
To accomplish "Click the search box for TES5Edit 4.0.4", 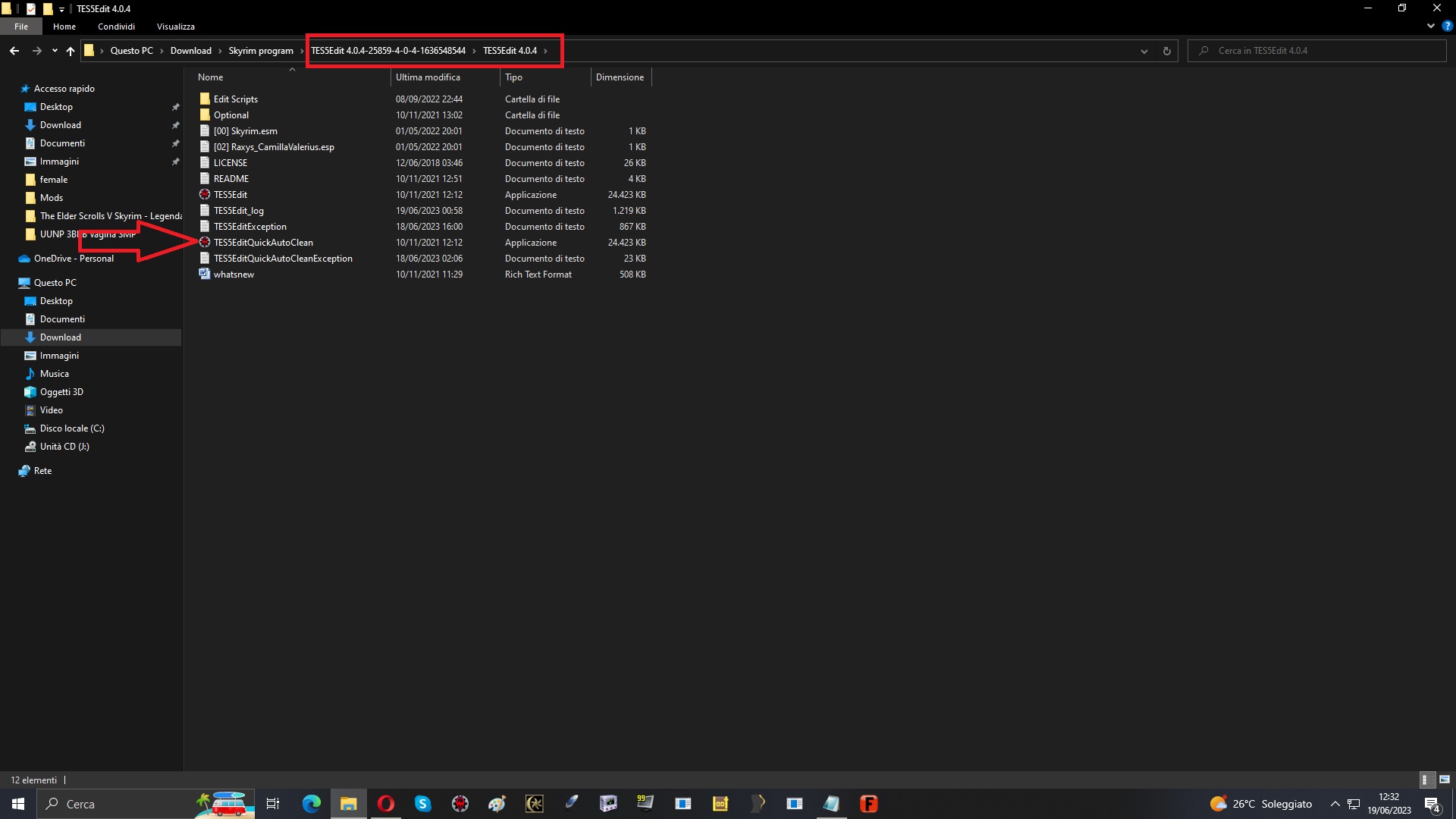I will [x=1317, y=51].
